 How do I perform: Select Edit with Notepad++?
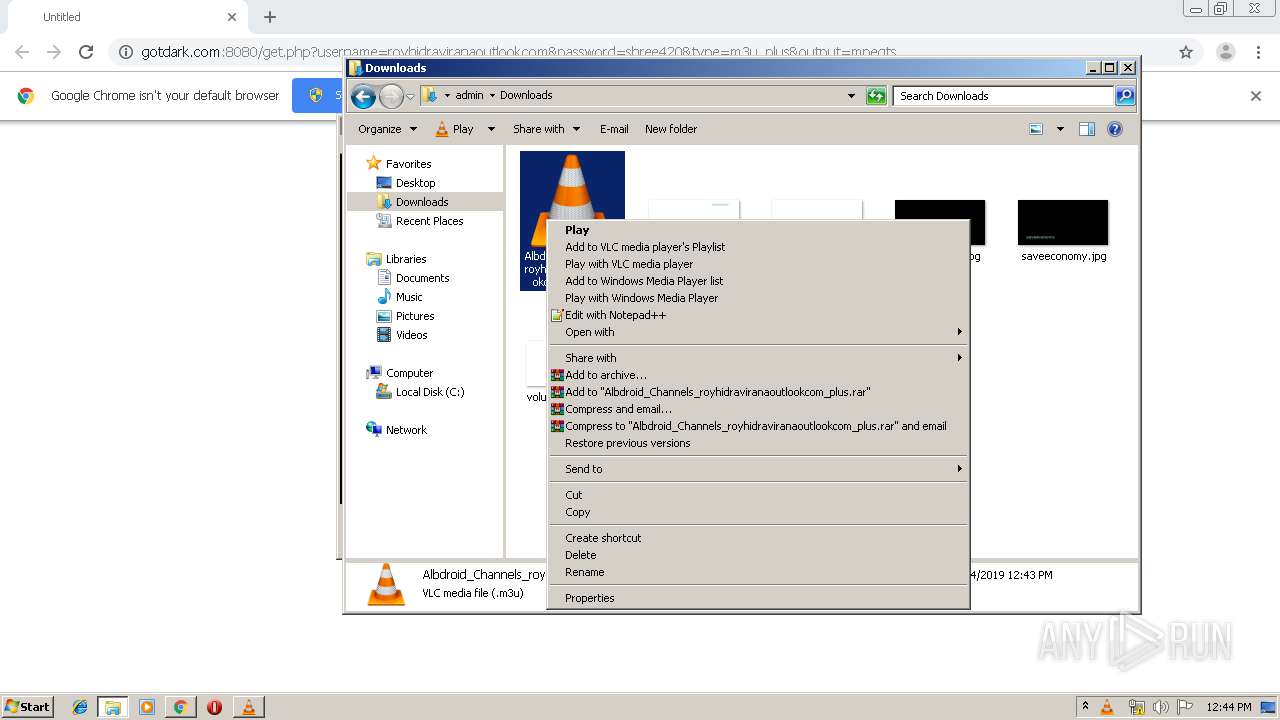[757, 315]
